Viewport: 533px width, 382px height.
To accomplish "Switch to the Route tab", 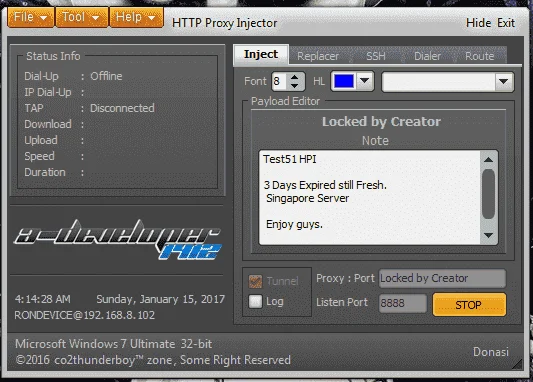I will tap(479, 56).
